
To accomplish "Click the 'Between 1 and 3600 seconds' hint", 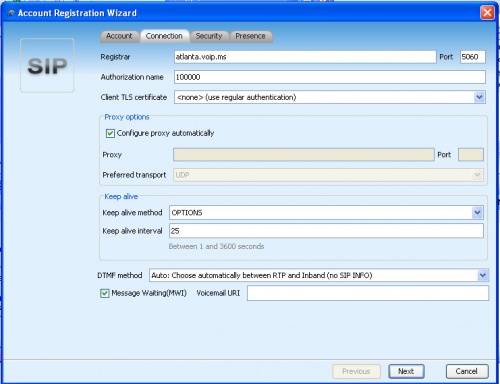I will [216, 246].
